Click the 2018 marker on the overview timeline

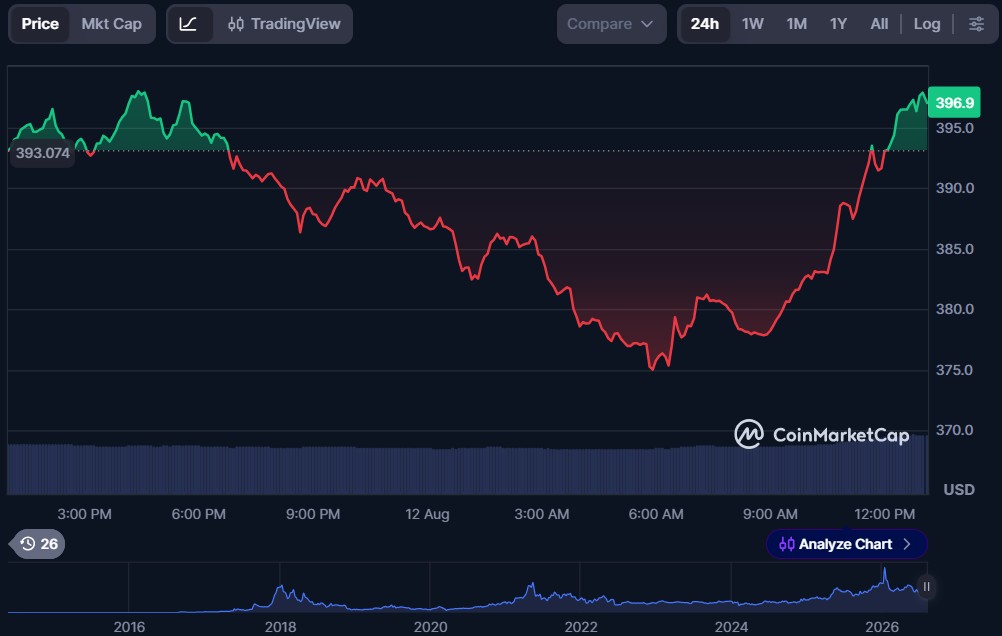tap(280, 626)
